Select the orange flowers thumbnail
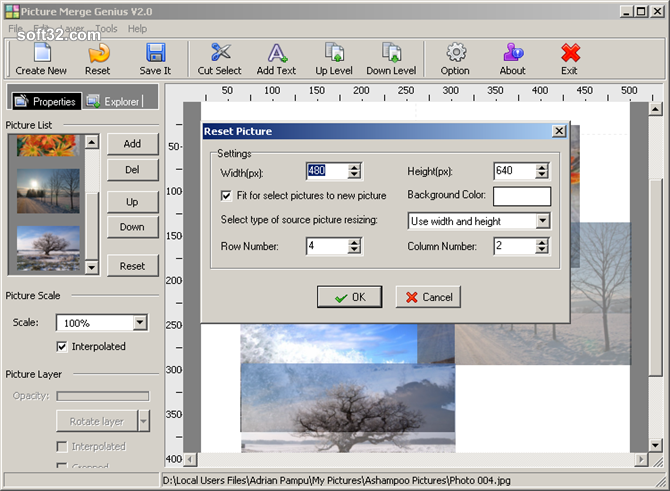670x491 pixels. [x=48, y=145]
